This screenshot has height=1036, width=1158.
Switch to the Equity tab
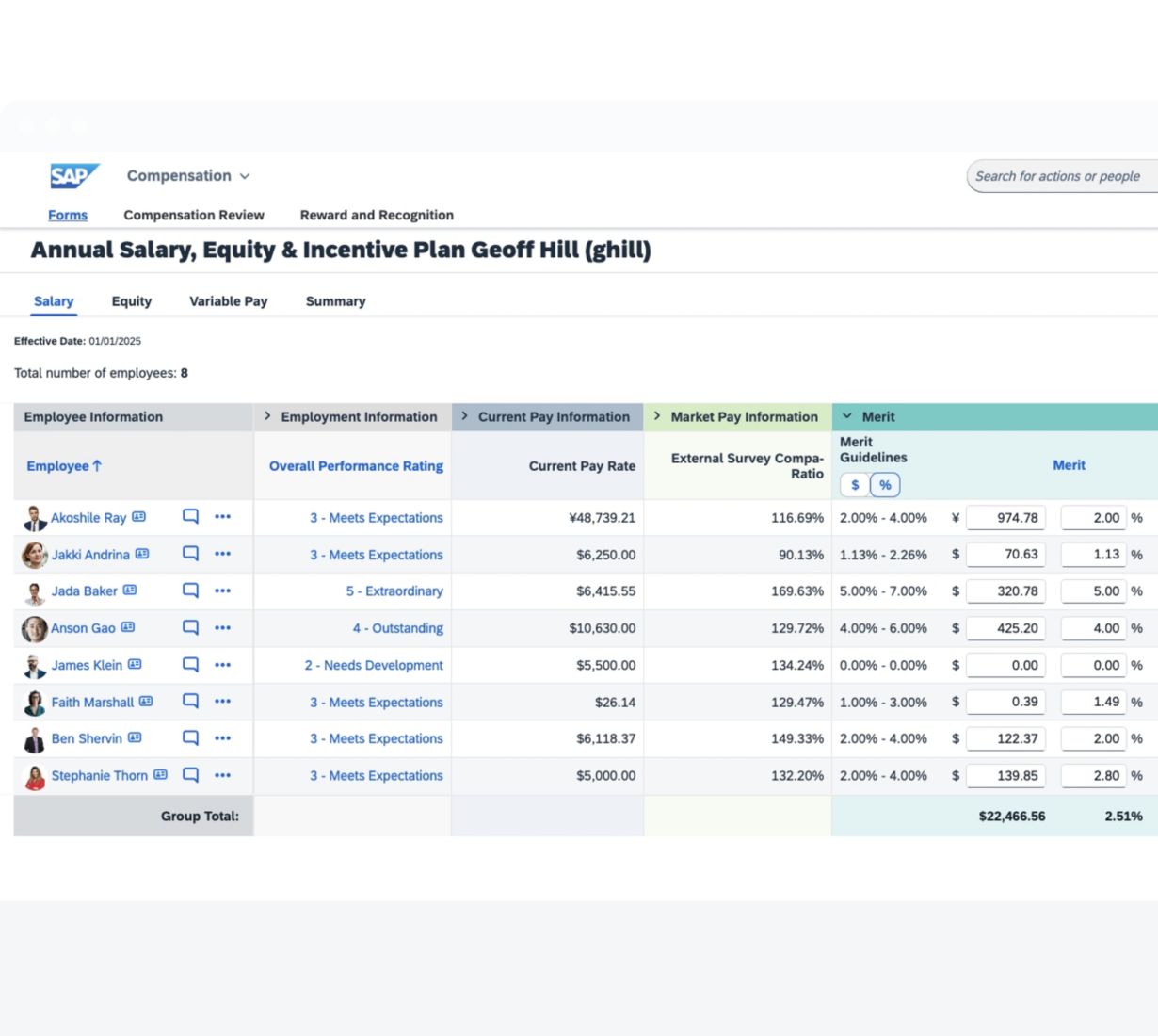click(131, 301)
